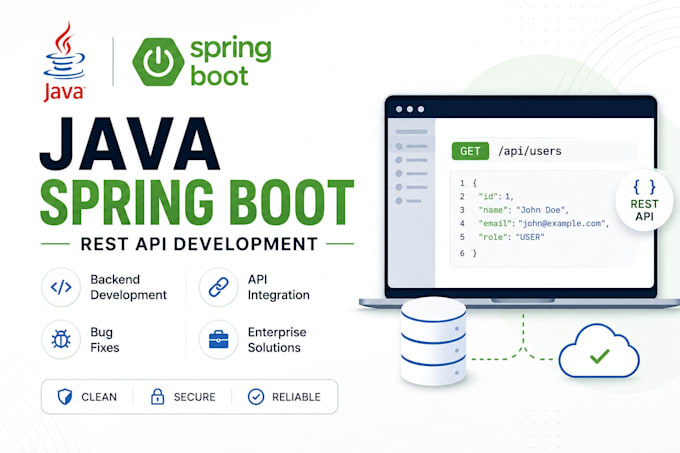
Task: Click the "role": "USER" line
Action: [x=511, y=237]
